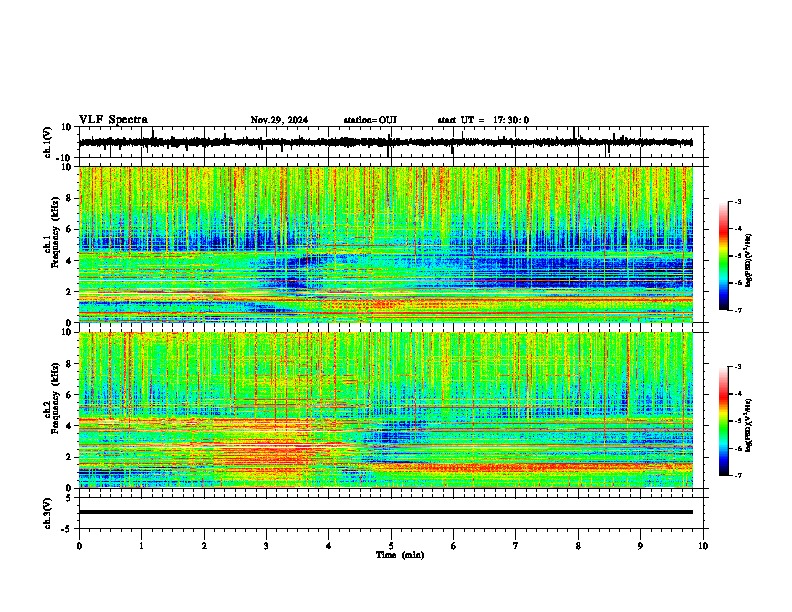Click the "-3" label on ch.2 color bar

pyautogui.click(x=737, y=367)
